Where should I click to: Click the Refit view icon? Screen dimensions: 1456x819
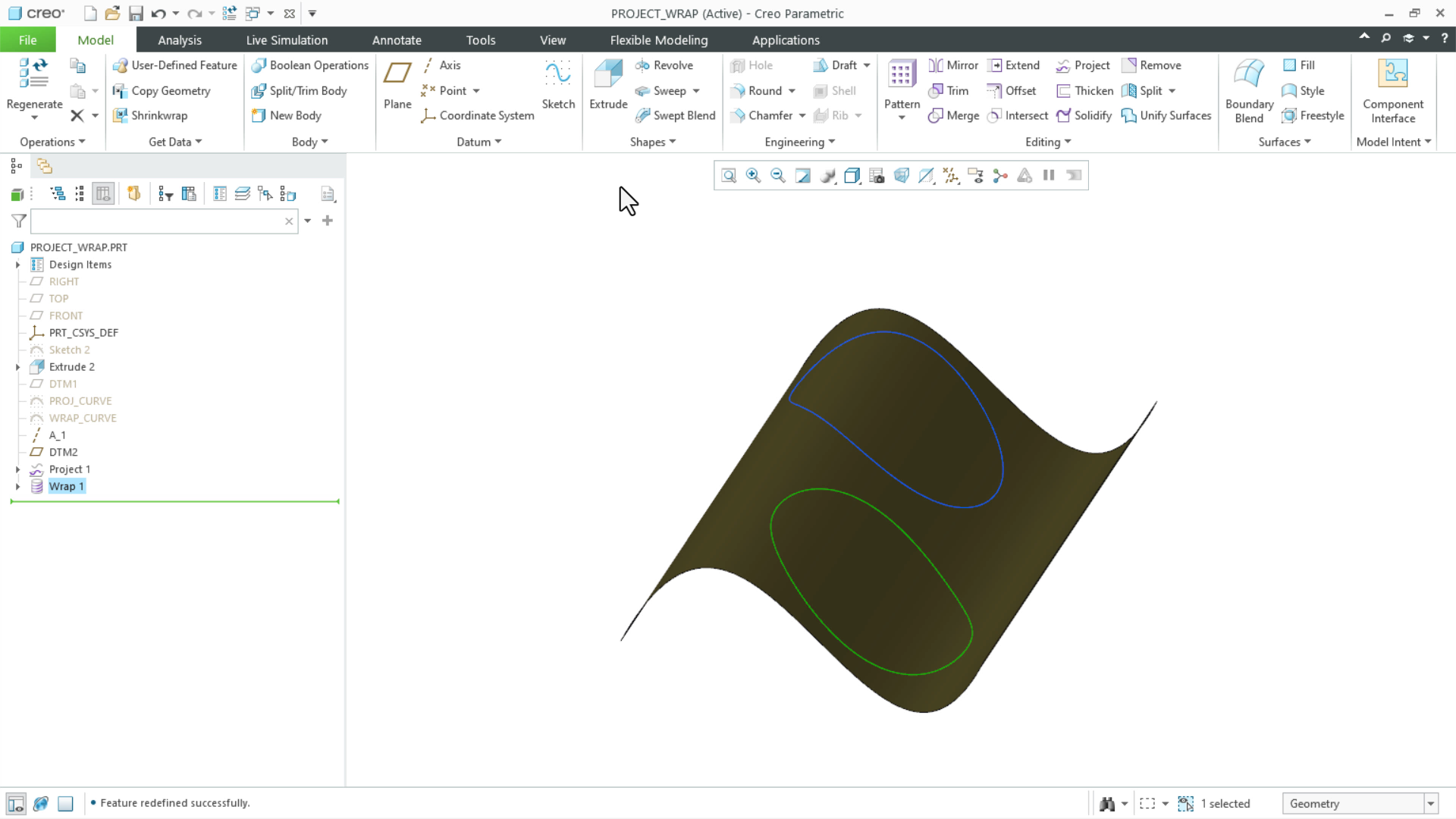click(x=729, y=175)
